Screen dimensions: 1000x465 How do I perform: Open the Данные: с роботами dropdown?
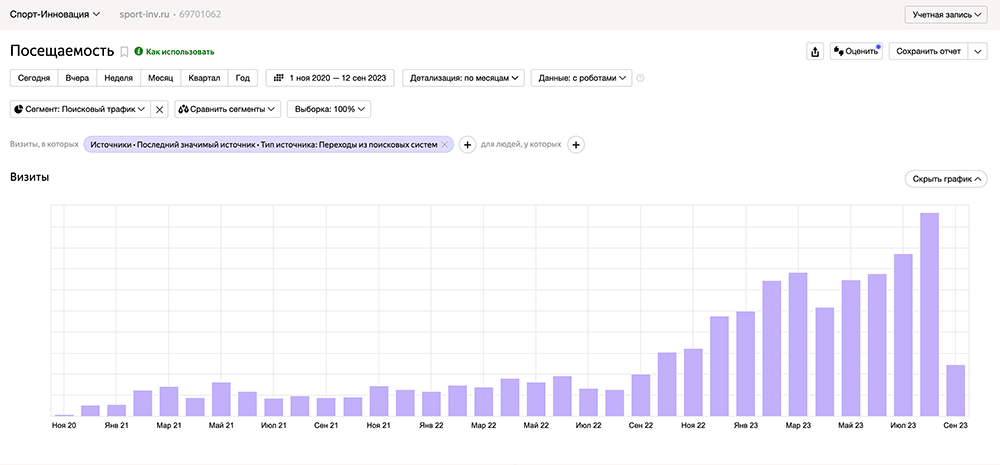[x=583, y=78]
